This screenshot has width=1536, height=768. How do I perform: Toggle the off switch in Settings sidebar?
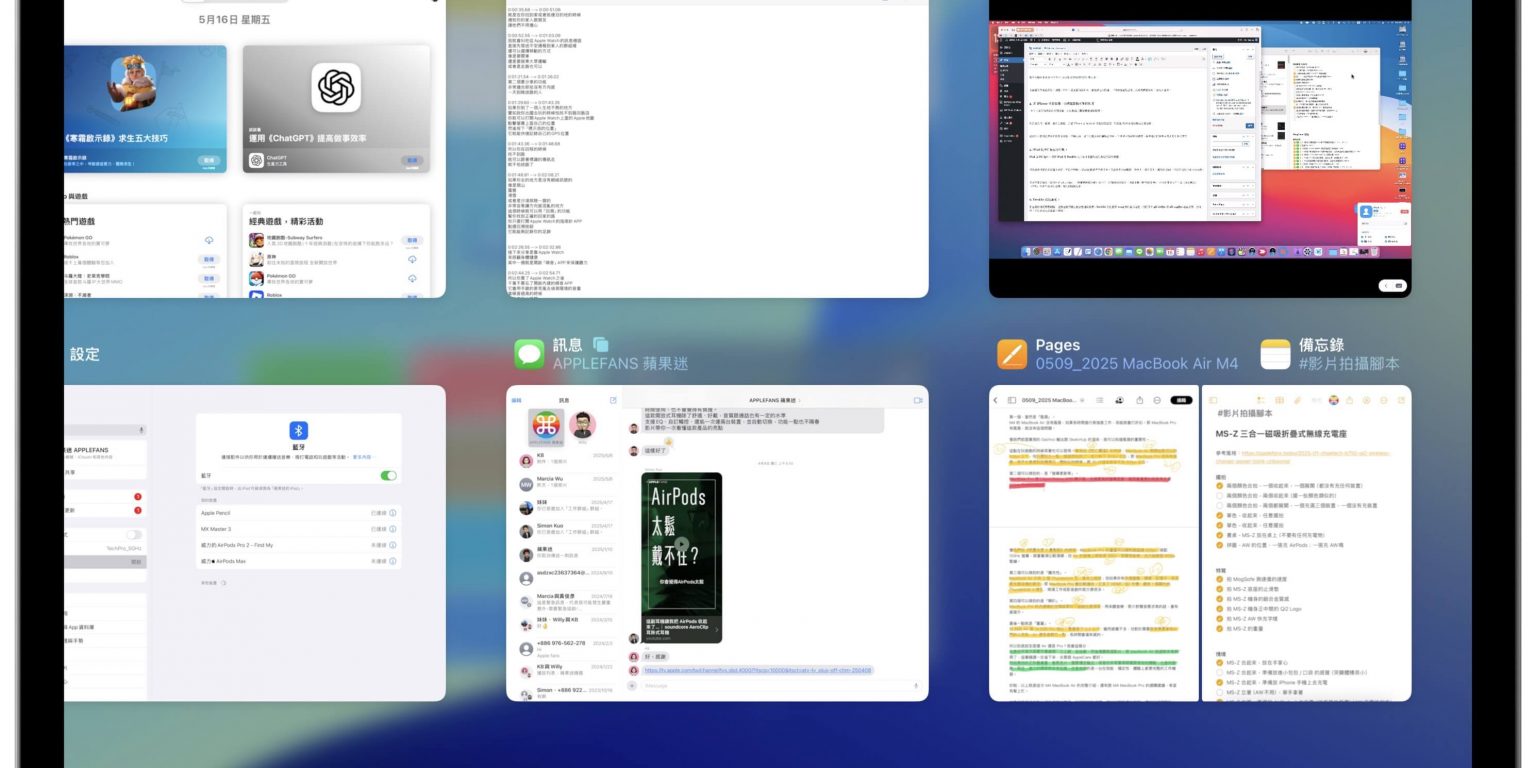click(133, 535)
